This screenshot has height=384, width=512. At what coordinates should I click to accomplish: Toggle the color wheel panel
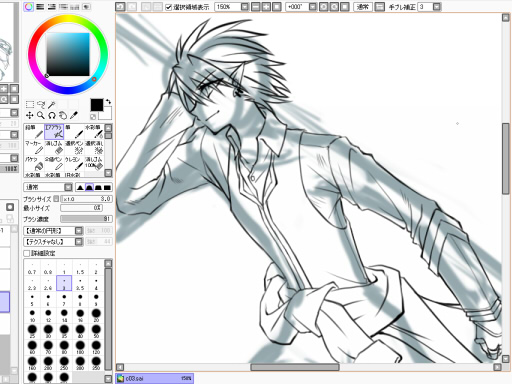(29, 7)
